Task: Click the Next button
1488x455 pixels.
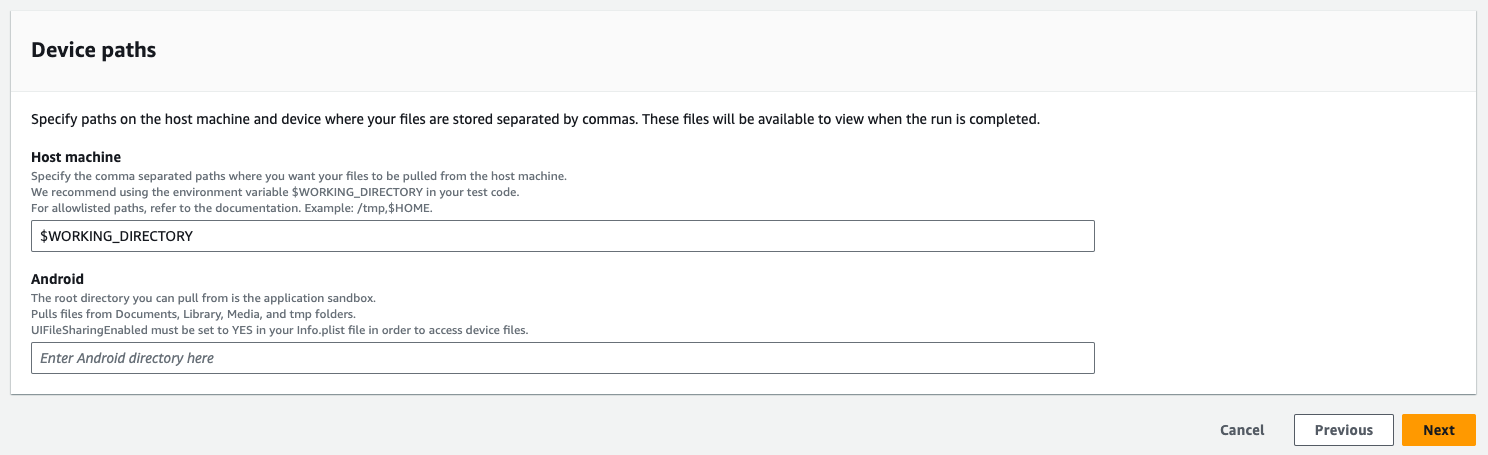Action: (1438, 430)
